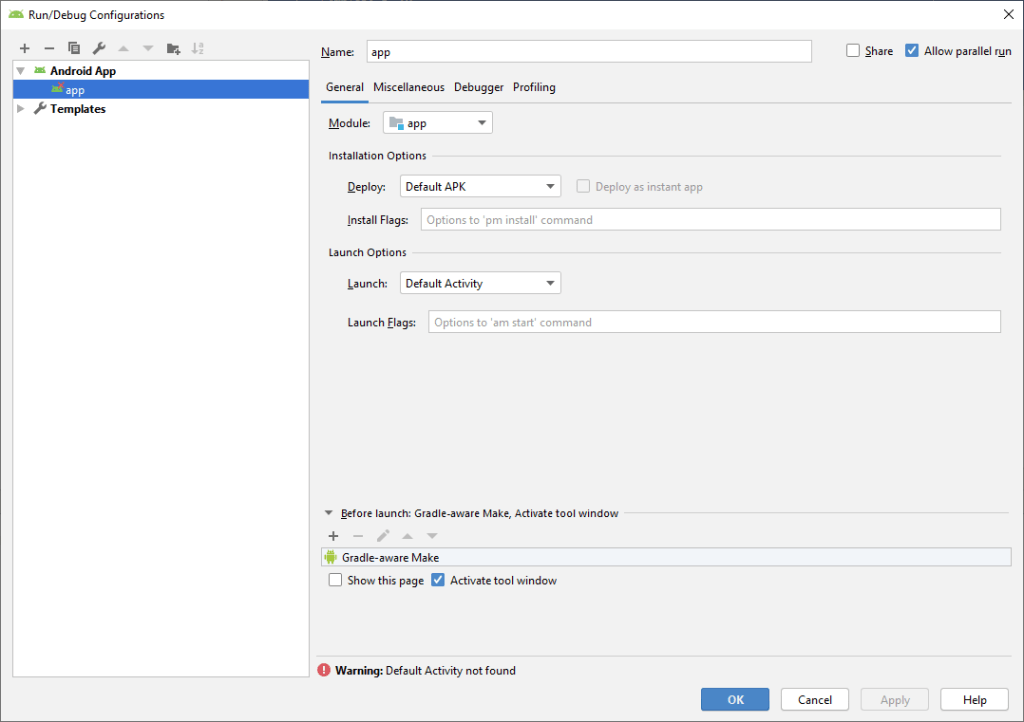Click the Install Flags input field
Image resolution: width=1024 pixels, height=722 pixels.
pos(710,220)
